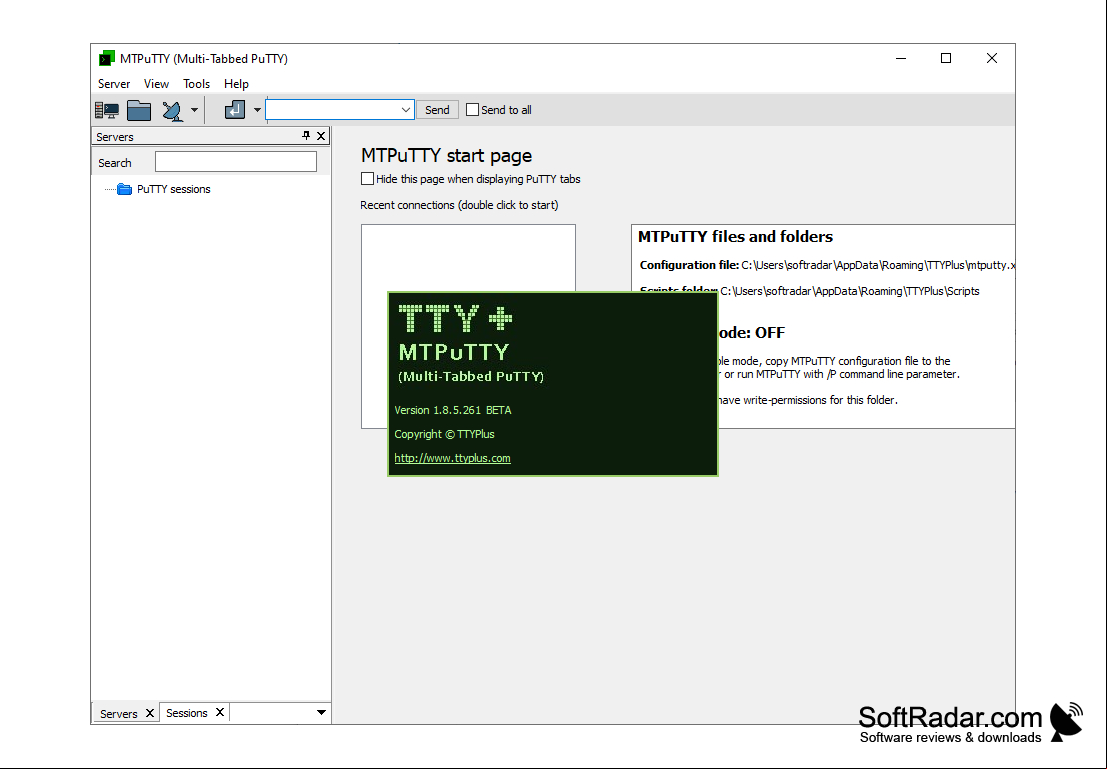Click the send script return-arrow icon

235,109
